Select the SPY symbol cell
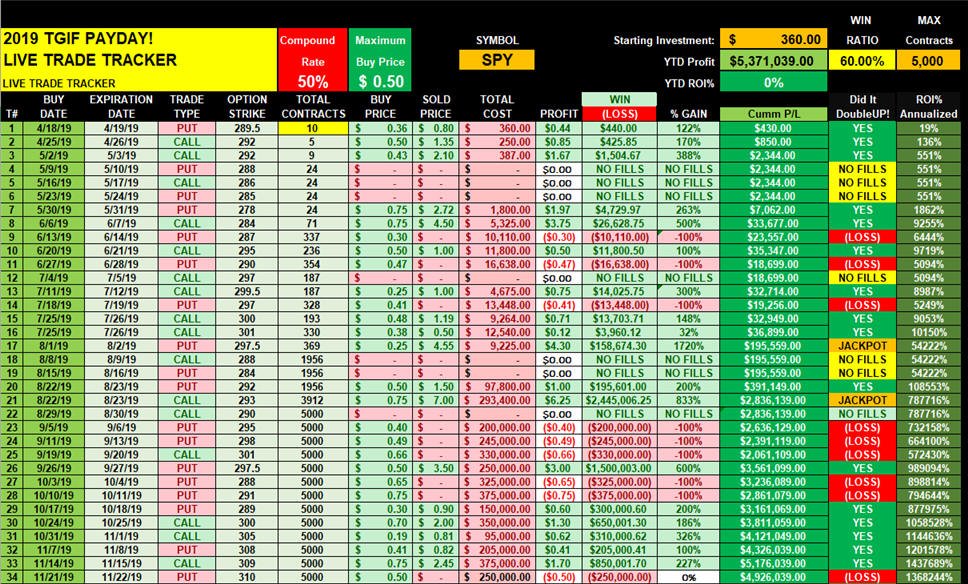 click(496, 60)
